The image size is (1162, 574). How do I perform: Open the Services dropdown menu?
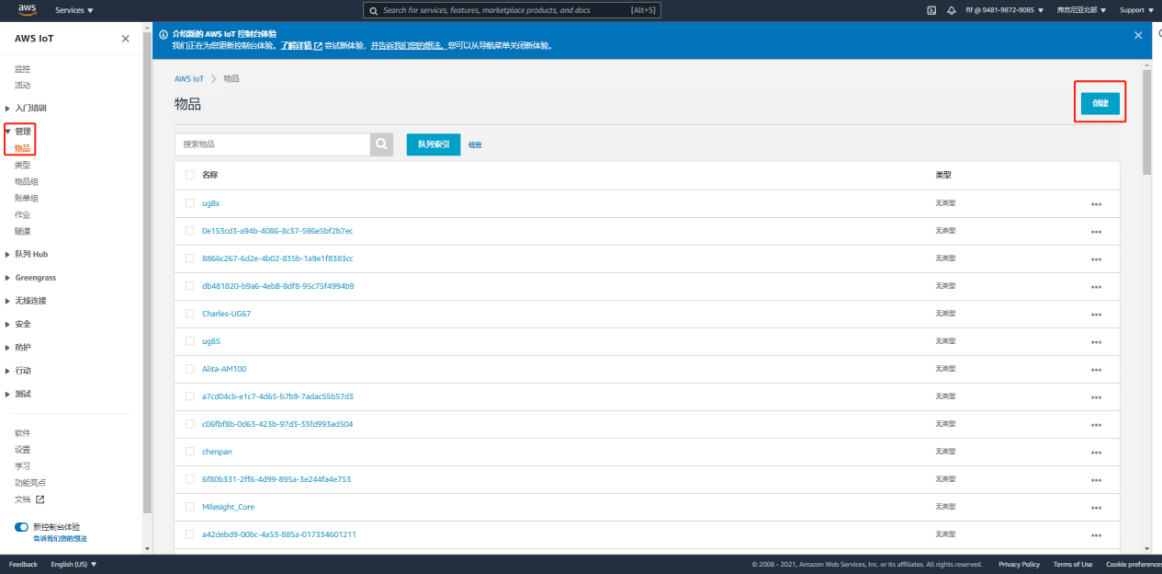click(x=75, y=10)
